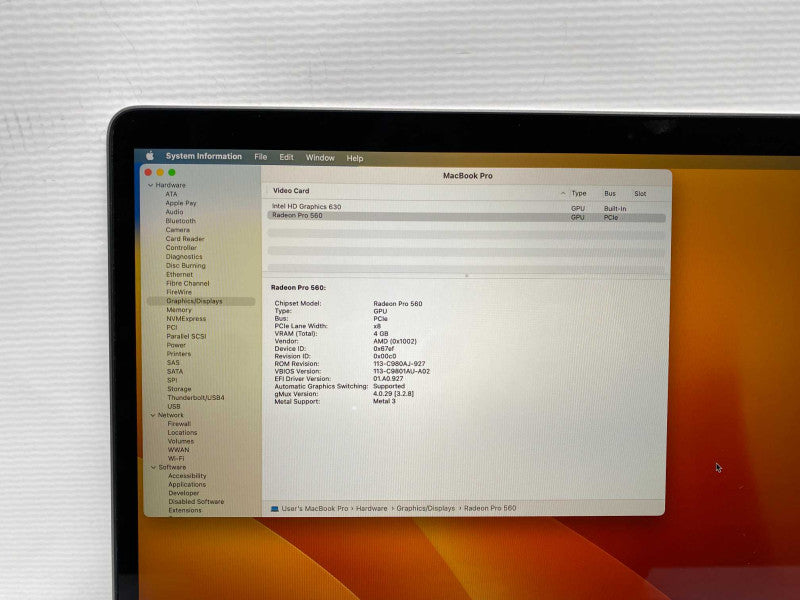Sort by the Slot column header
The image size is (800, 600).
(640, 194)
